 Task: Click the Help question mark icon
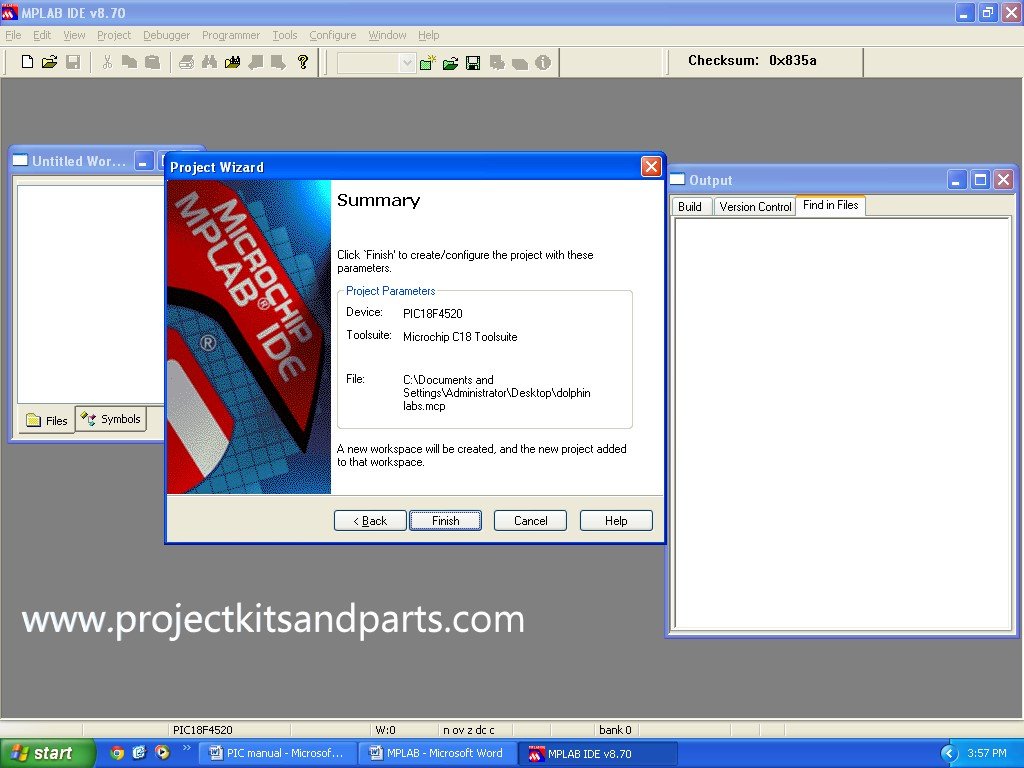pos(303,62)
